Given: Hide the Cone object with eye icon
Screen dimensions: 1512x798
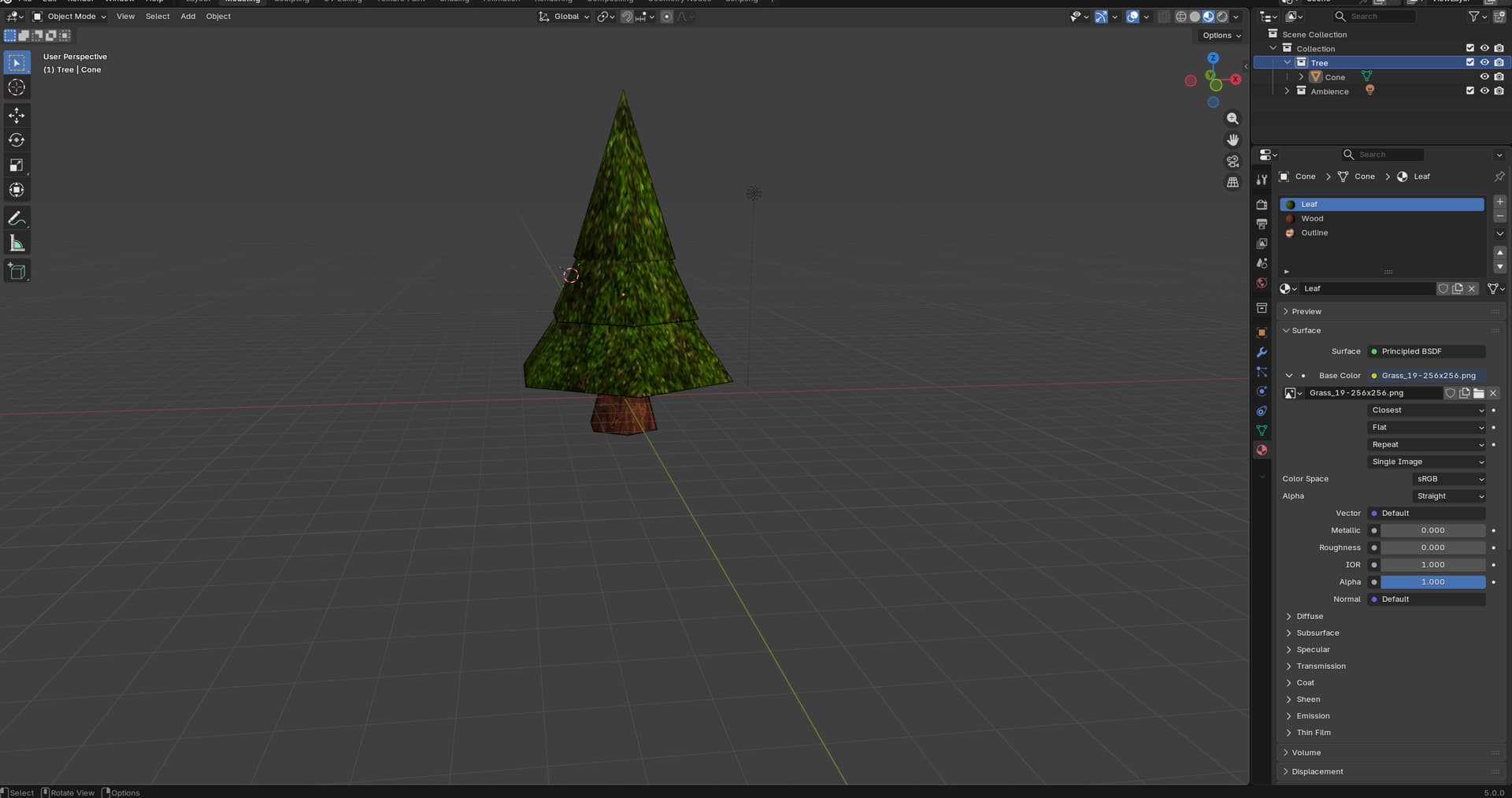Looking at the screenshot, I should pyautogui.click(x=1484, y=76).
